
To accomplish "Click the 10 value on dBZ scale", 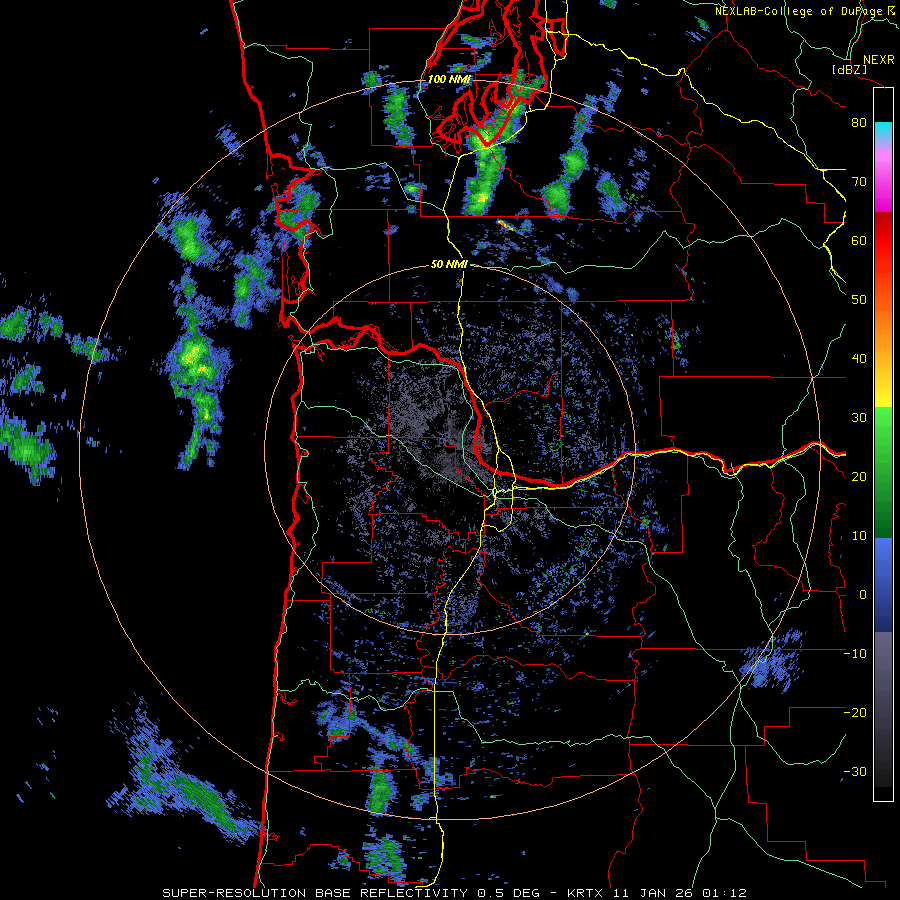I will click(x=859, y=536).
